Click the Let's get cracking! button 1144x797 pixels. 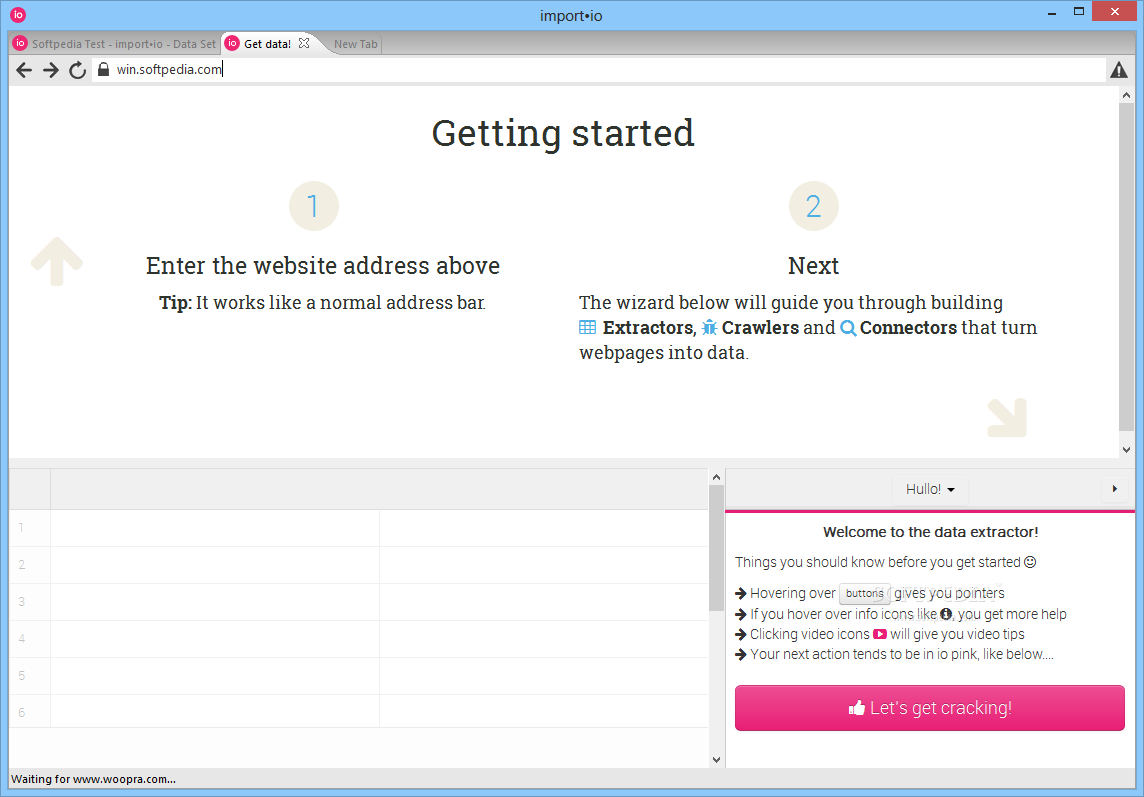[x=930, y=708]
